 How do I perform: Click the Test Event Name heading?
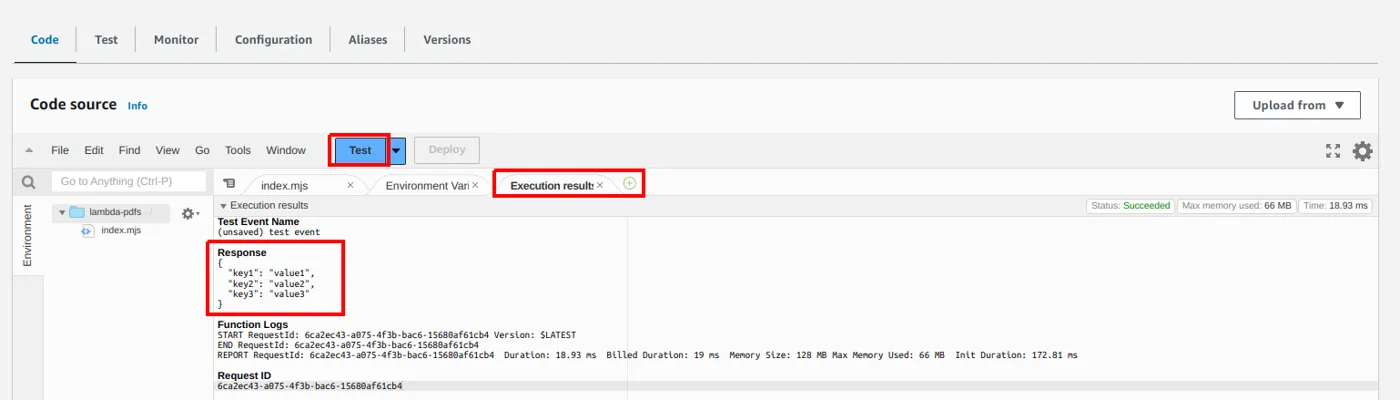pos(258,221)
